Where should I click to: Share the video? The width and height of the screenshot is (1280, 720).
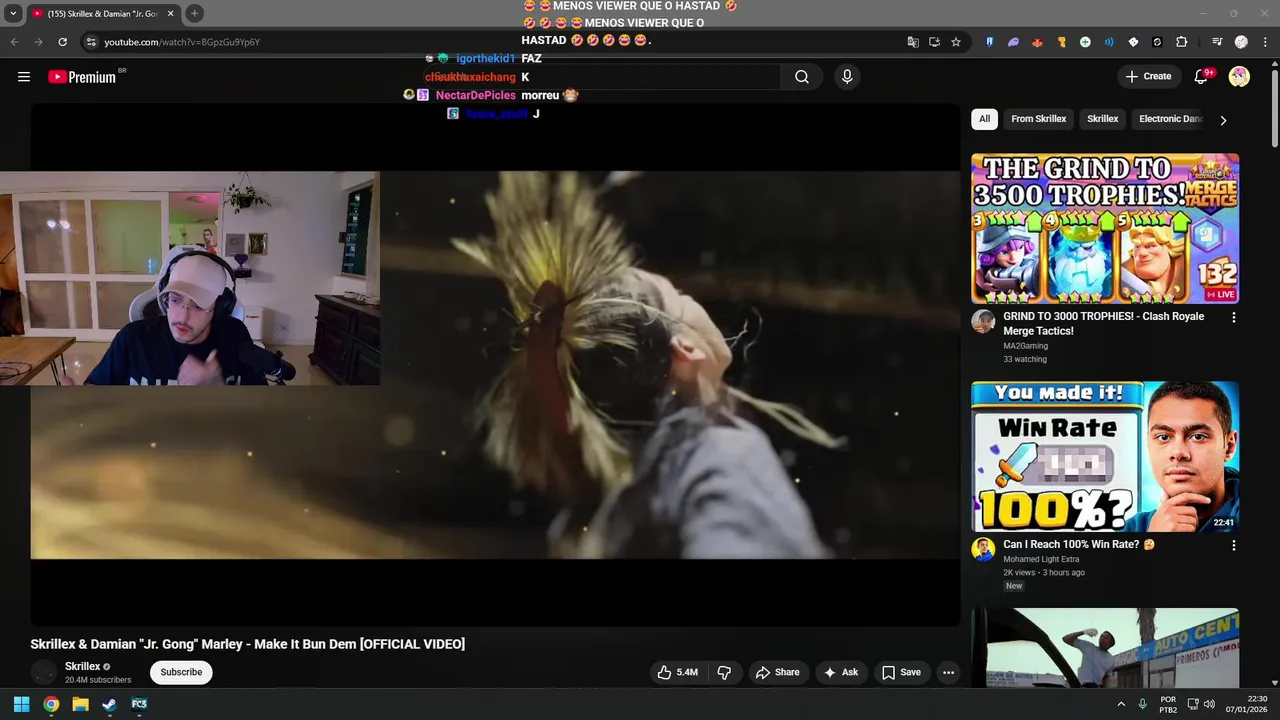777,672
